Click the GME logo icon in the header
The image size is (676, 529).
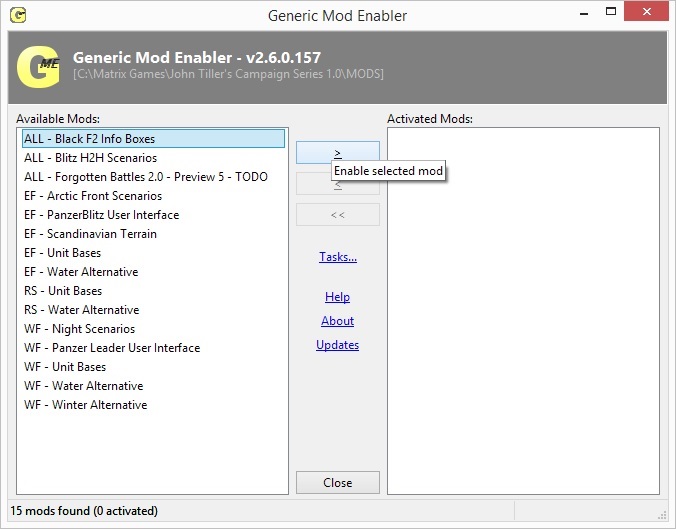click(x=38, y=67)
